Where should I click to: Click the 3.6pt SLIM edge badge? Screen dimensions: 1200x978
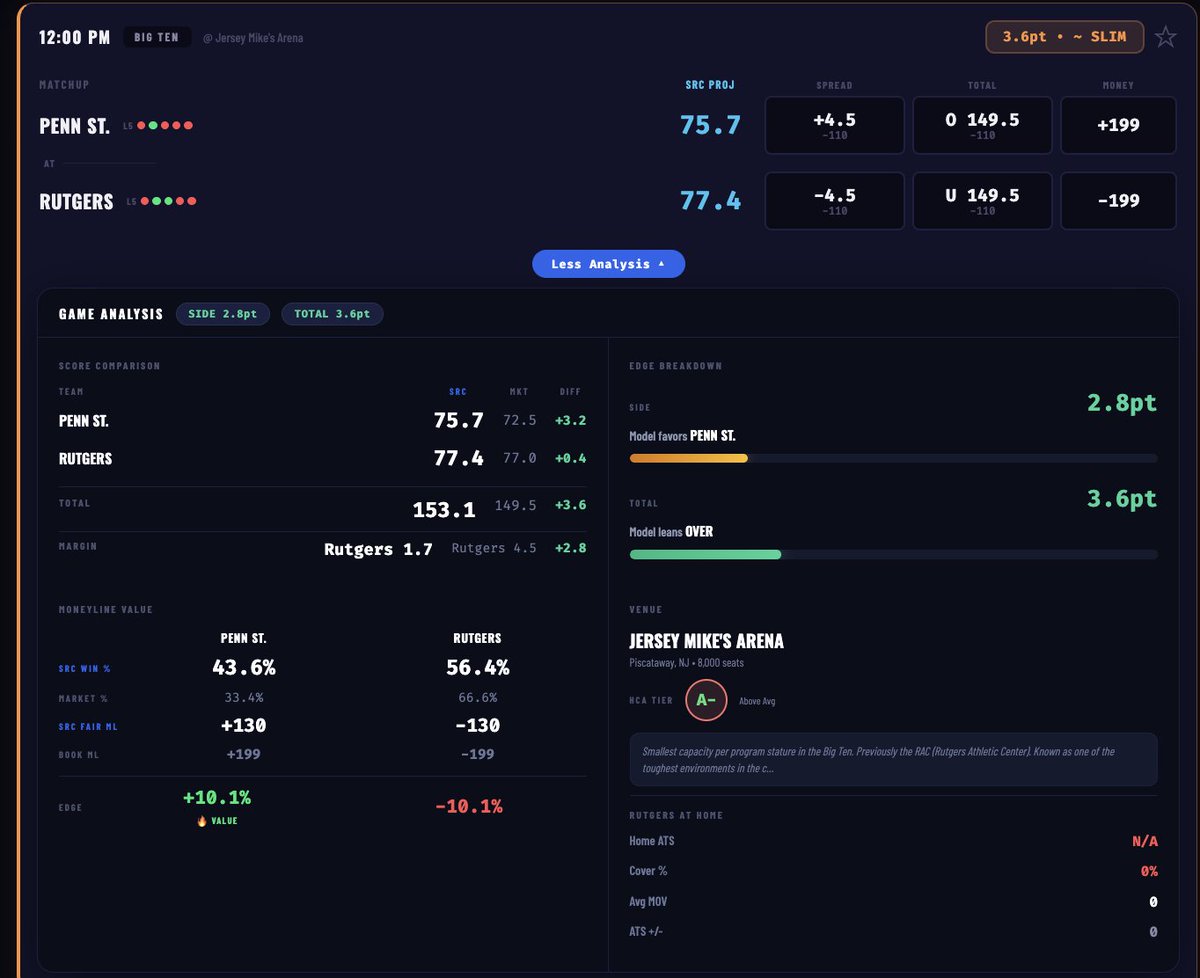1064,37
